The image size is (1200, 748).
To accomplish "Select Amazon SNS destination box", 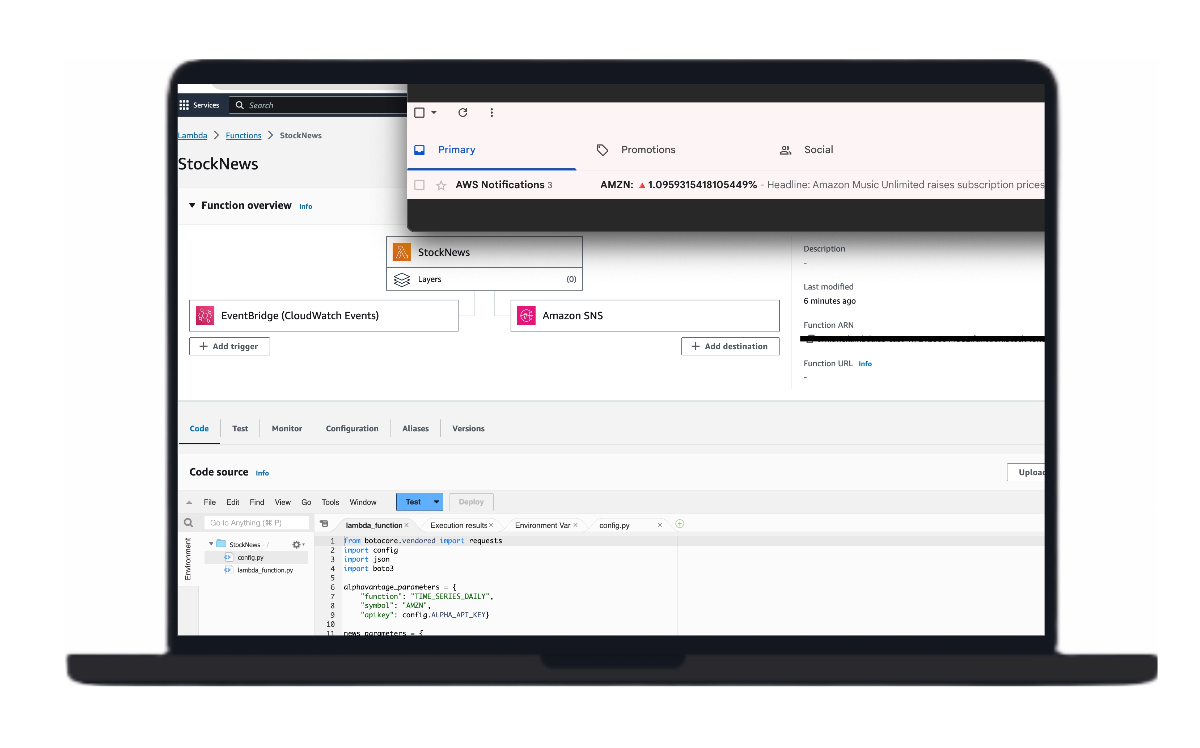I will (x=645, y=316).
